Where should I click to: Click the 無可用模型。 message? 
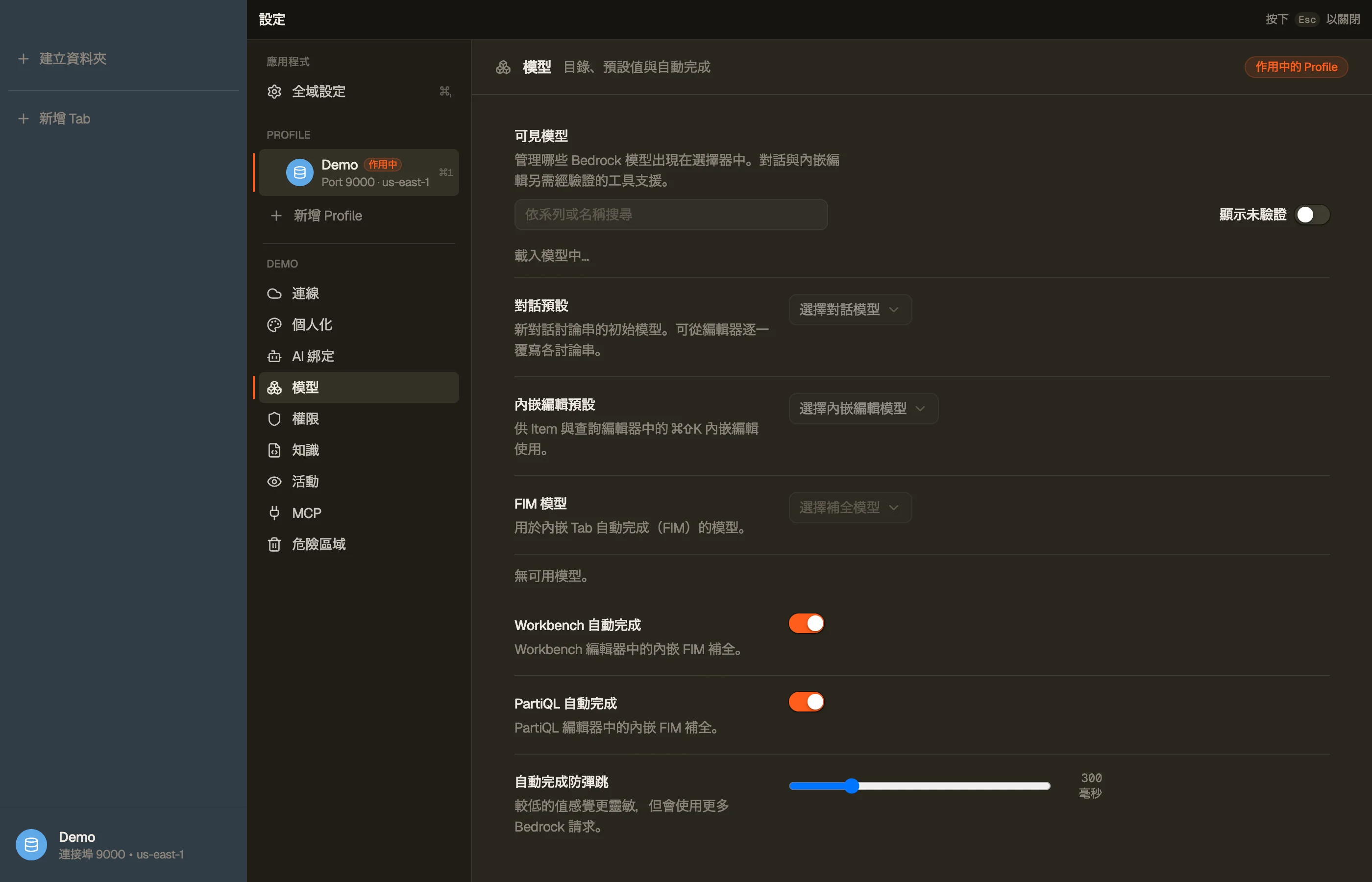pos(551,576)
